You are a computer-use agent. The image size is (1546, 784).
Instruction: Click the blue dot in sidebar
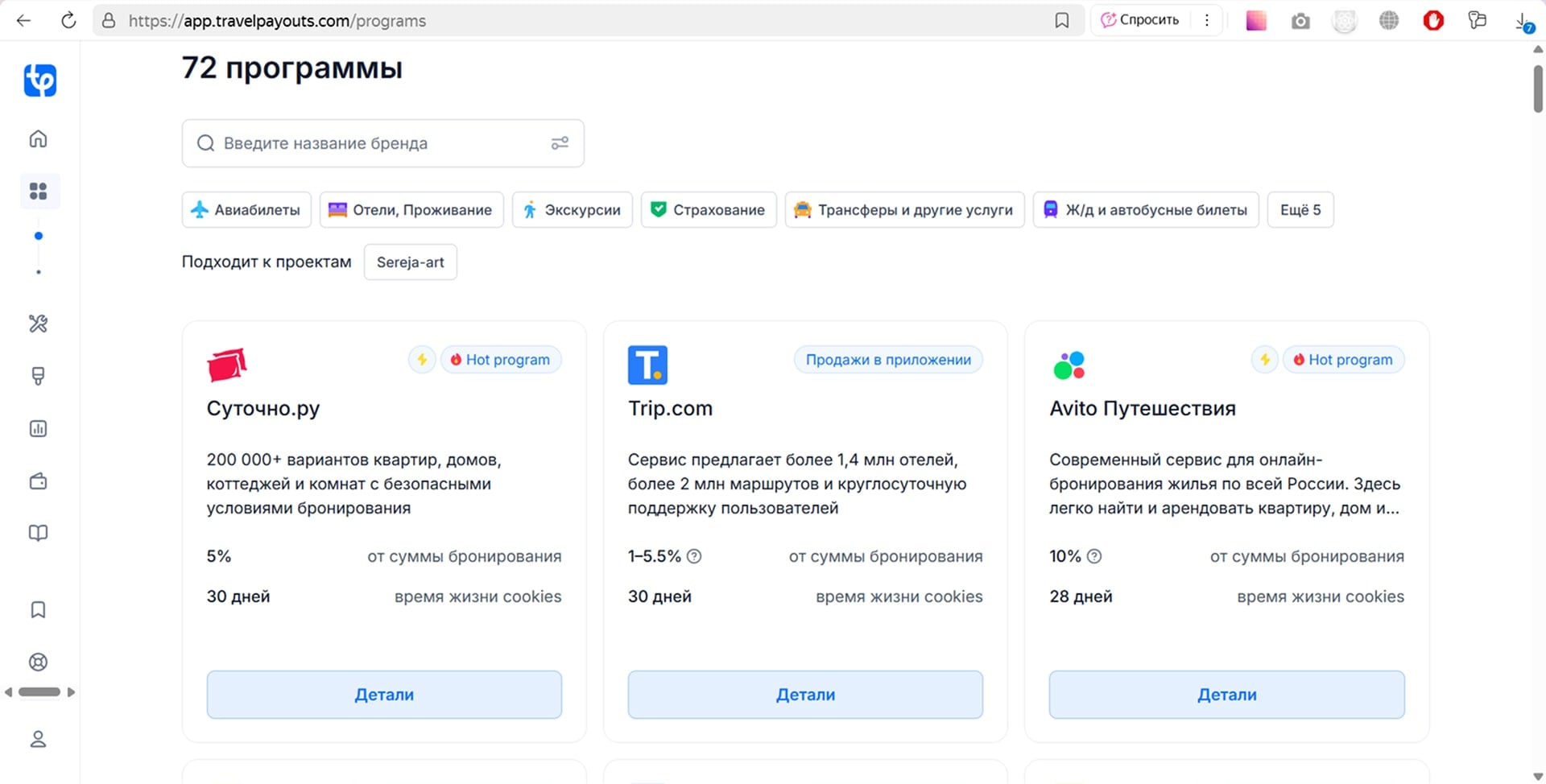click(38, 236)
